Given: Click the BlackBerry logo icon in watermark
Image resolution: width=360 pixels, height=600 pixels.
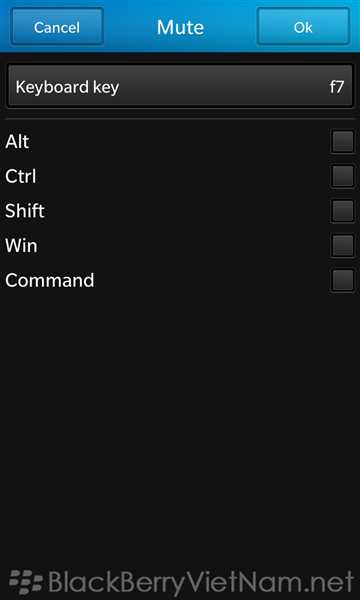Looking at the screenshot, I should coord(26,582).
